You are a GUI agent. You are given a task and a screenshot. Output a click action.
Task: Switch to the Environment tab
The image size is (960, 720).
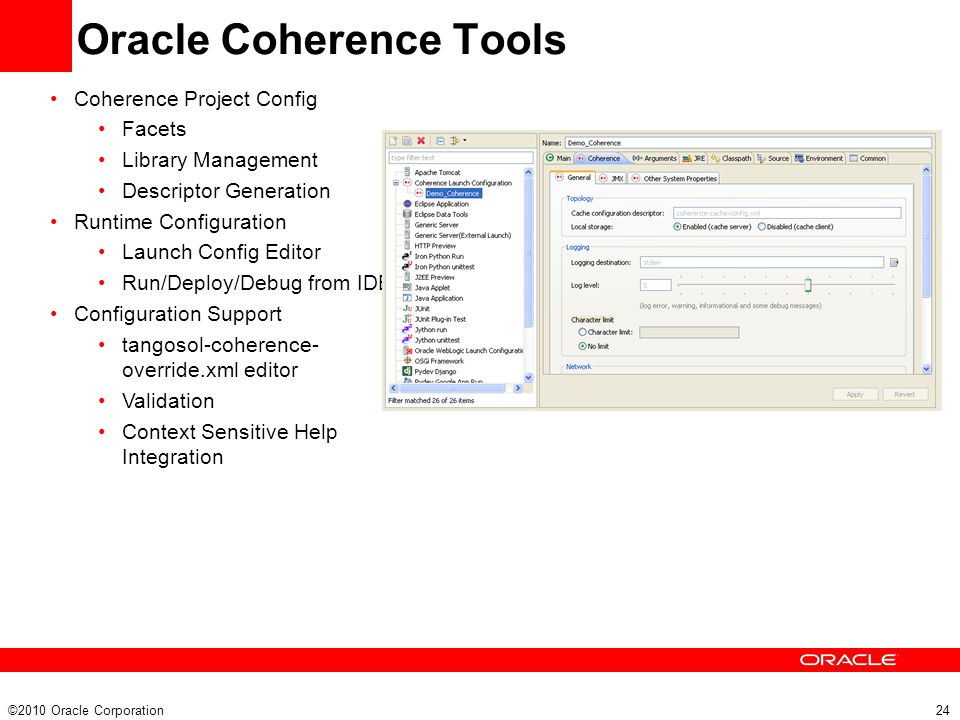tap(819, 158)
